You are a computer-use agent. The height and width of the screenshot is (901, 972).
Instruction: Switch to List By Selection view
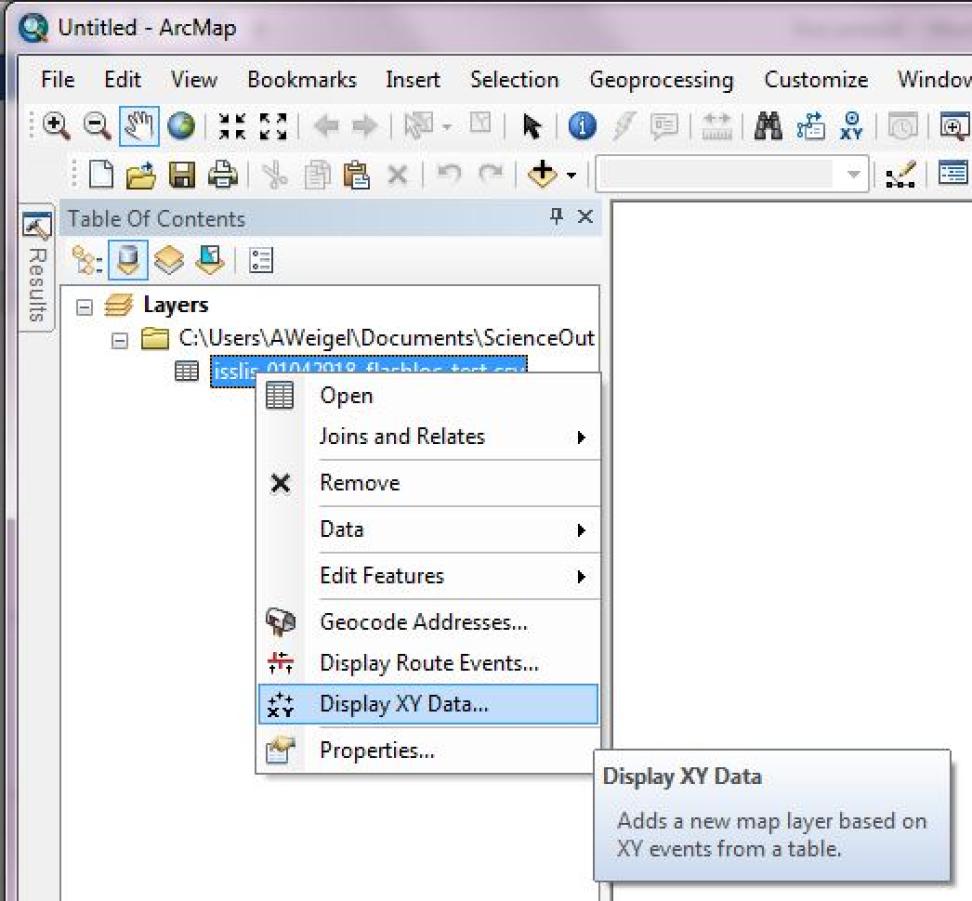210,260
